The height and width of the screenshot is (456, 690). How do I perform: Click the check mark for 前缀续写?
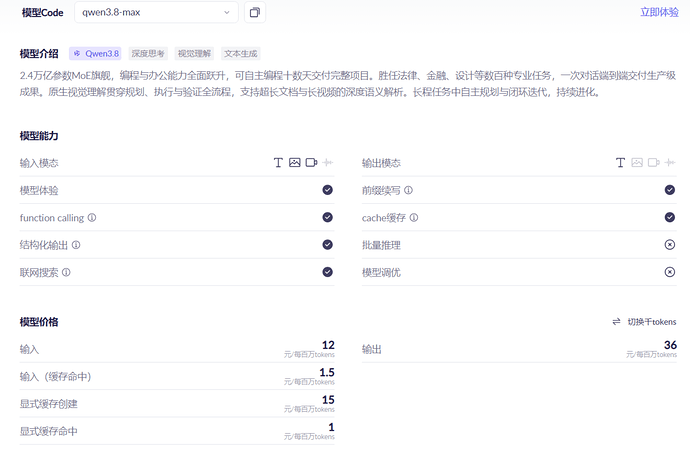(670, 190)
